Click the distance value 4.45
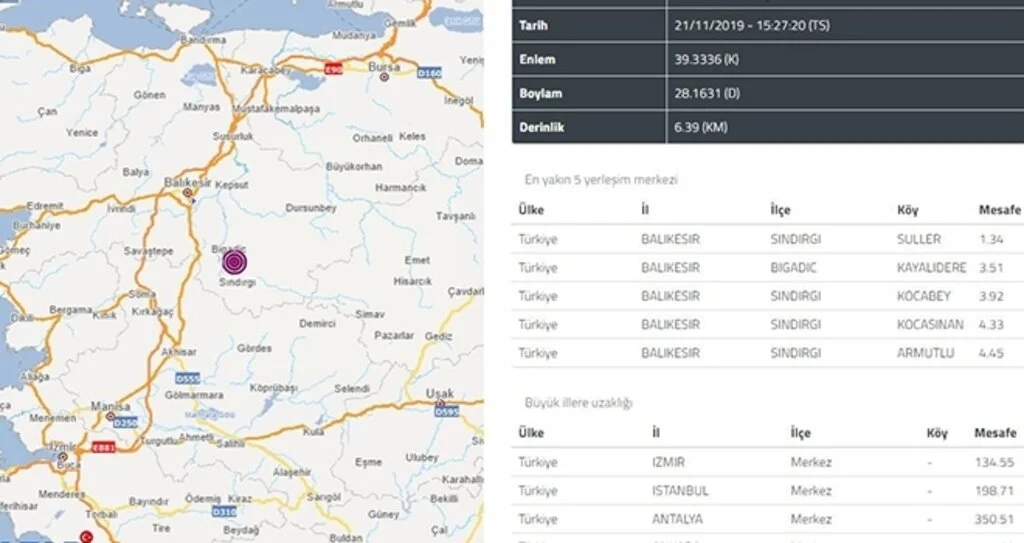This screenshot has height=543, width=1024. tap(991, 353)
